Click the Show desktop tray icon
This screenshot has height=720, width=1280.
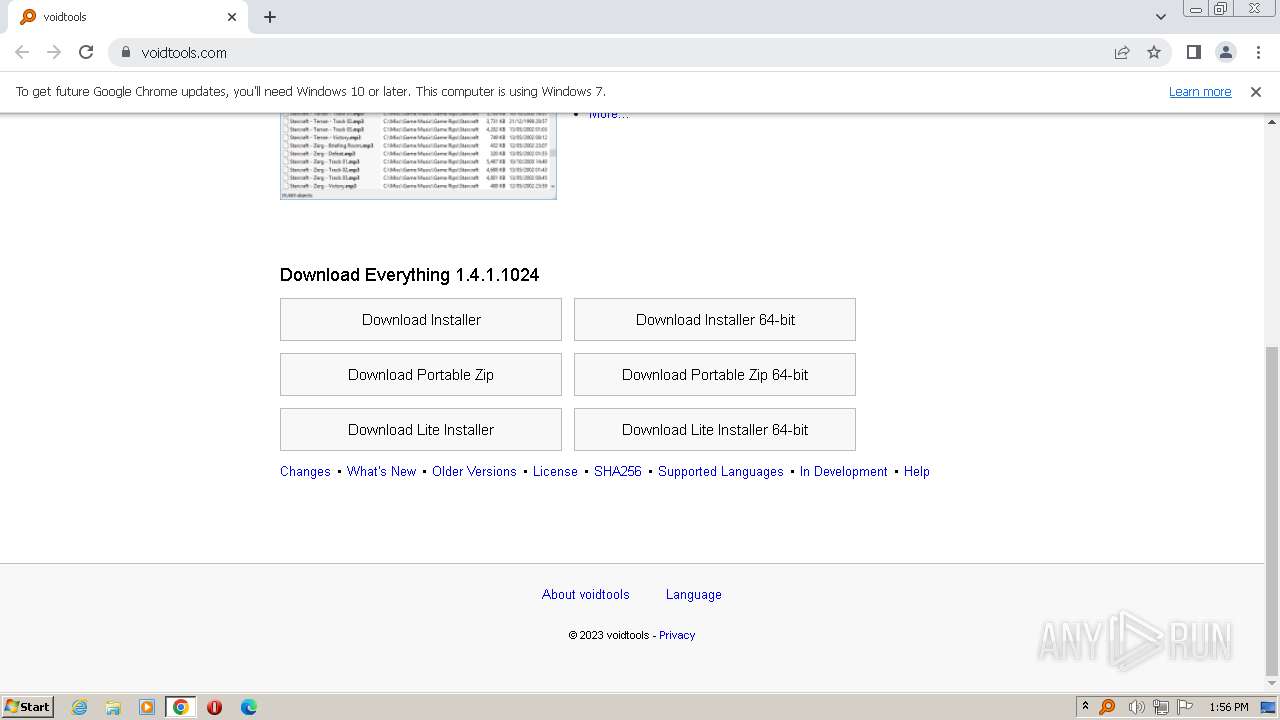pos(1268,707)
